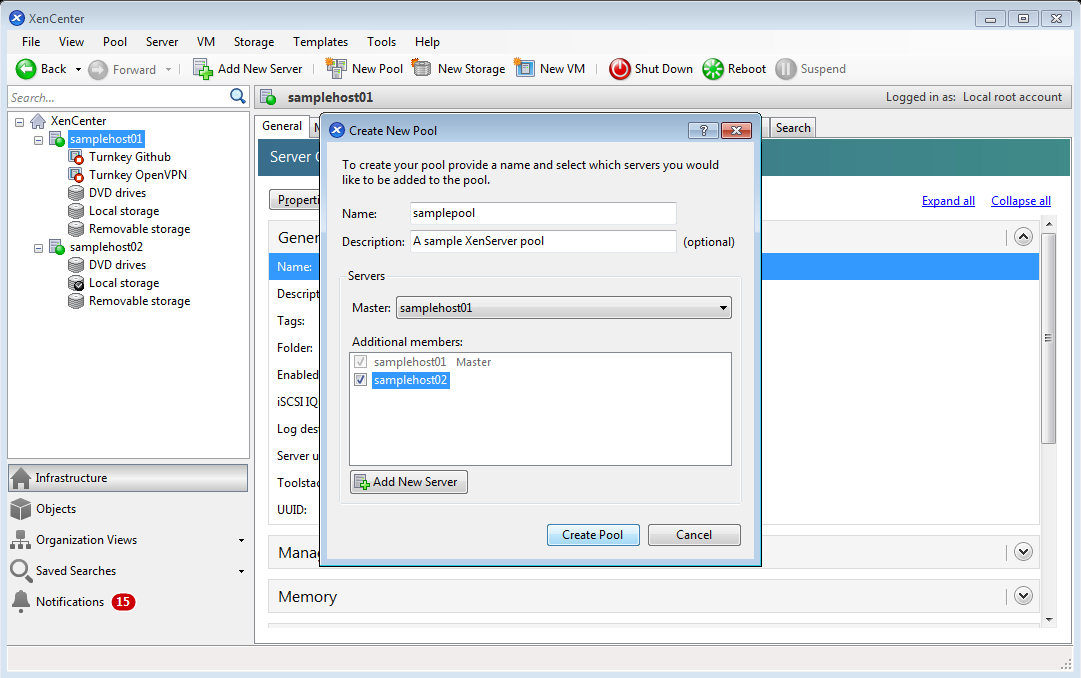
Task: Uncheck the samplehost02 checkbox
Action: [360, 380]
